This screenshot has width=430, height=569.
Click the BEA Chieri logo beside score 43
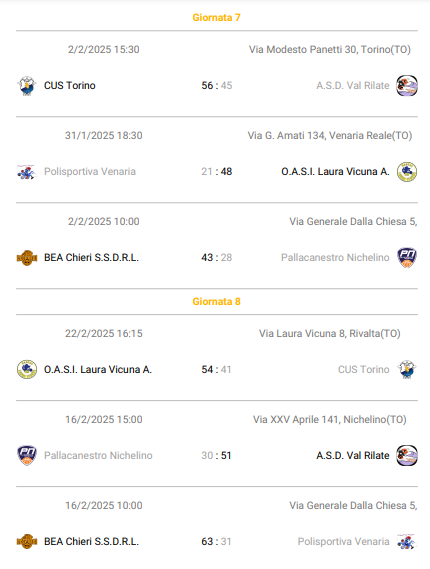pyautogui.click(x=27, y=258)
